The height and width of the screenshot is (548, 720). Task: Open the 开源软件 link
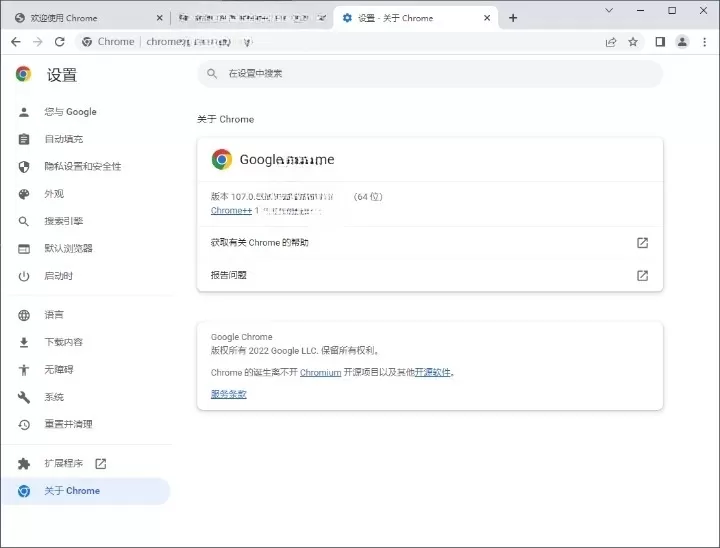click(433, 373)
